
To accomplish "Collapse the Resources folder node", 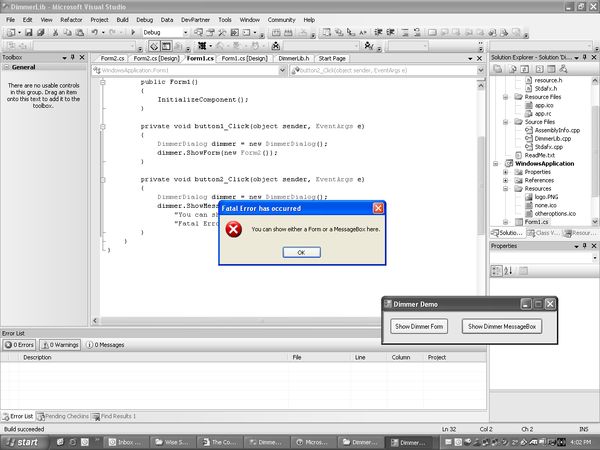I will coord(505,189).
